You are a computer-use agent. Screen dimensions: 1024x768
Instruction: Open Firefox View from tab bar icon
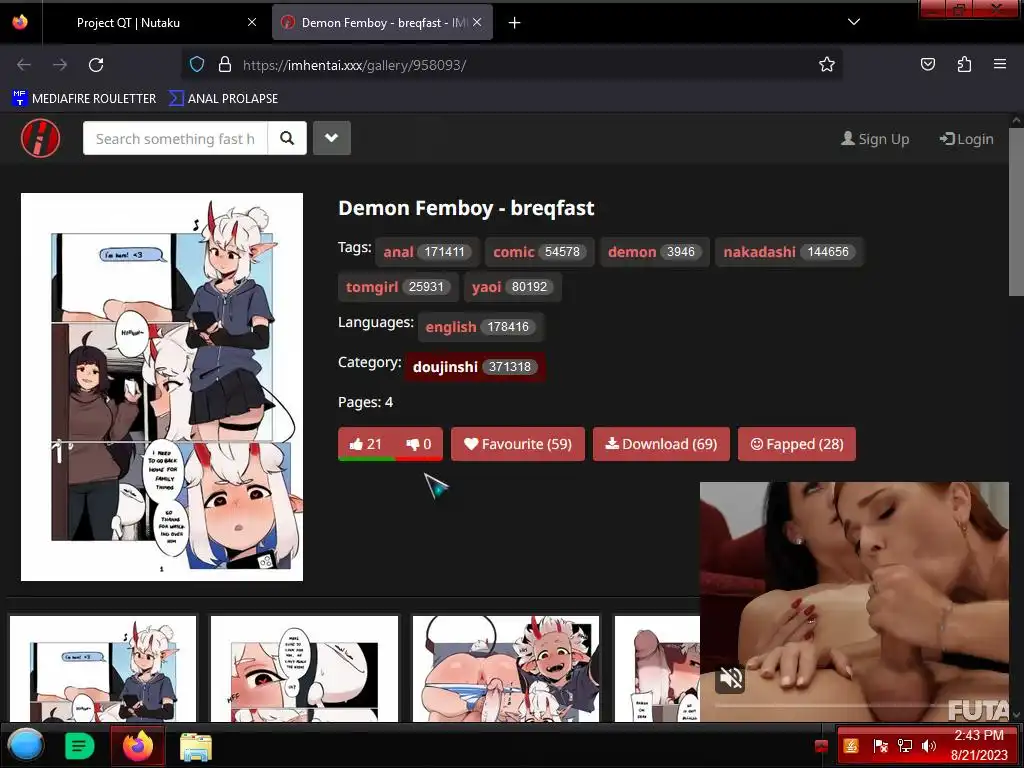(x=20, y=22)
